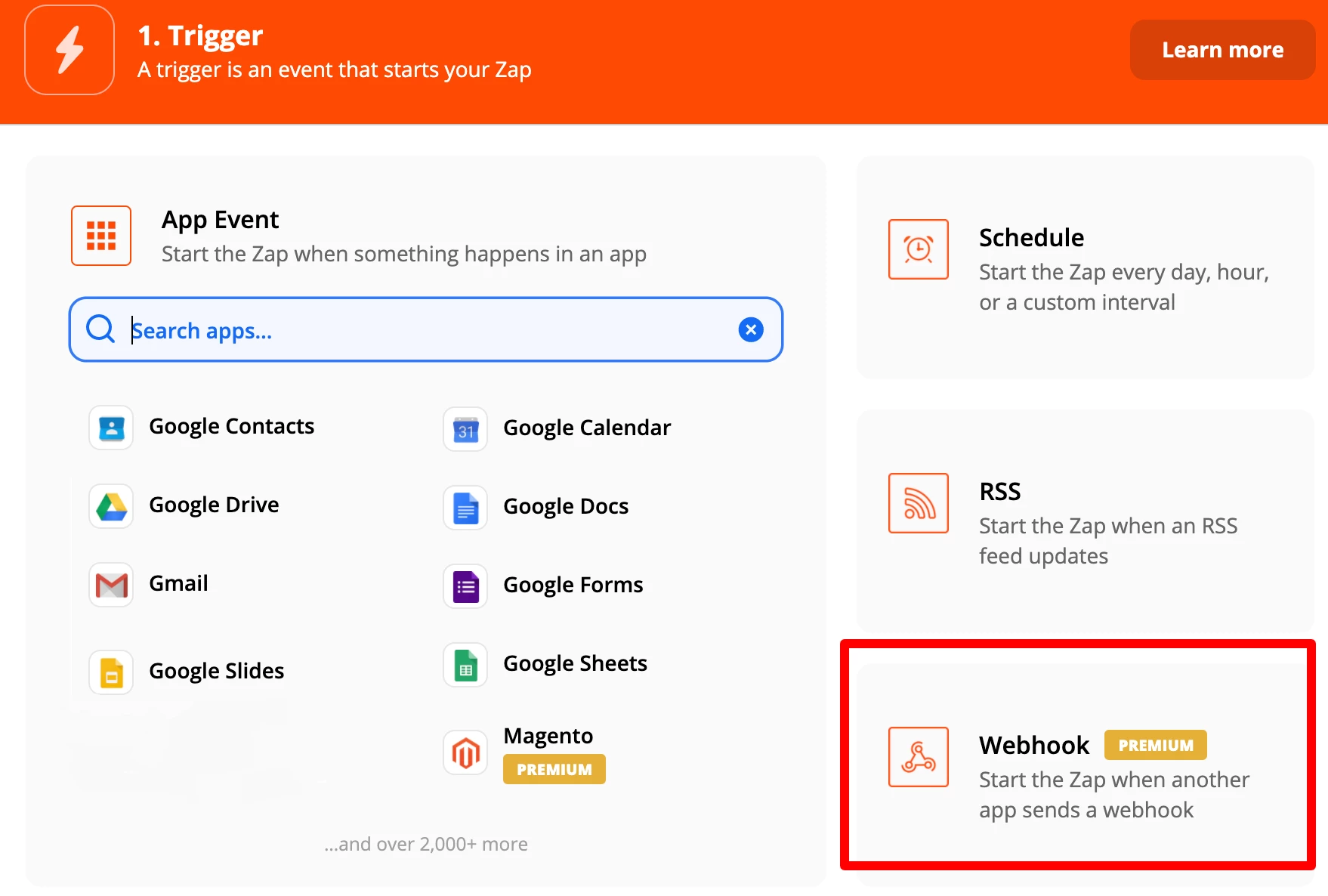Choose the Google Docs app label
1328x896 pixels.
coord(566,506)
